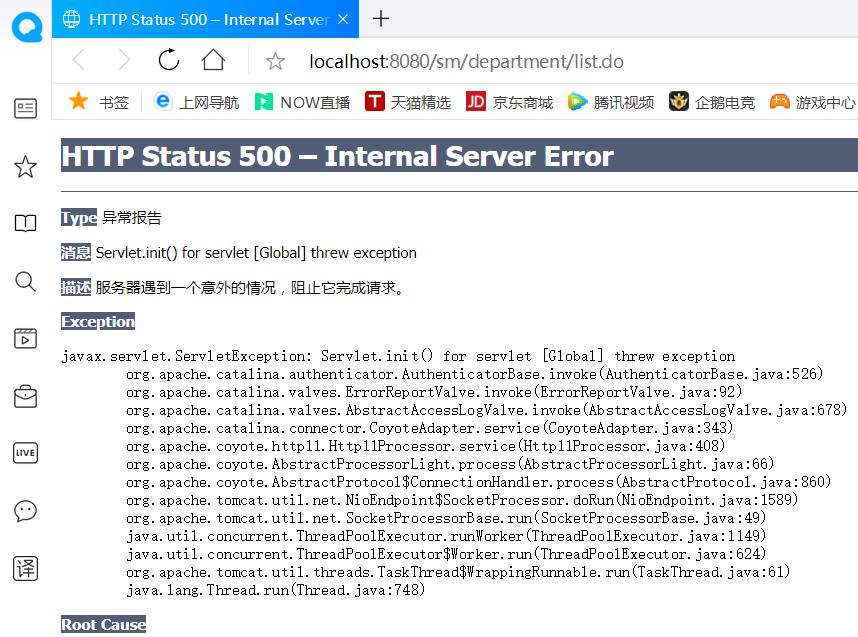The image size is (858, 637).
Task: Open the 腾讯视频 bookmark
Action: (611, 102)
